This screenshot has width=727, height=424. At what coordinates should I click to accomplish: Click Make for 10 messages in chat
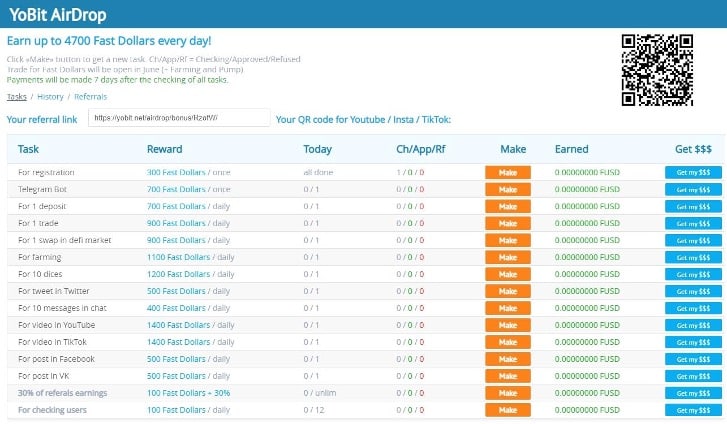(x=508, y=308)
